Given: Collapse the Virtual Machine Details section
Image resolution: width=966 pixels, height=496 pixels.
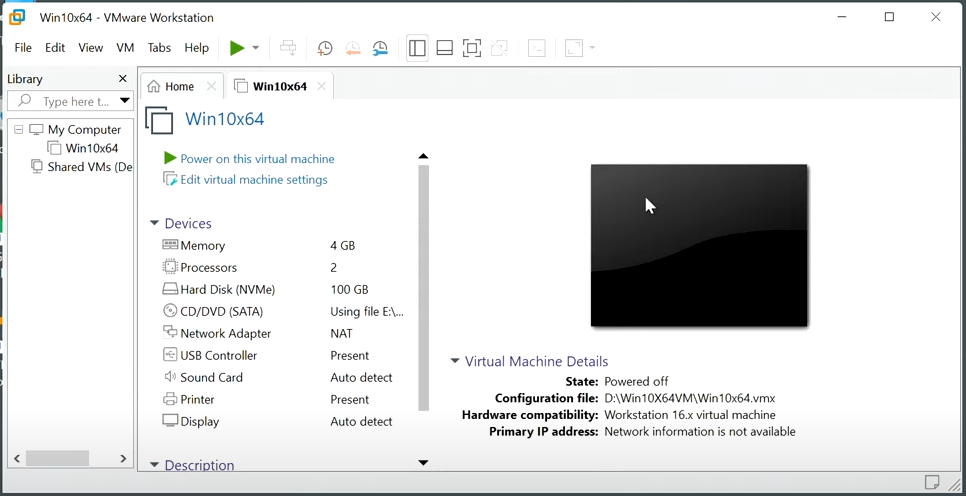Looking at the screenshot, I should [x=455, y=362].
